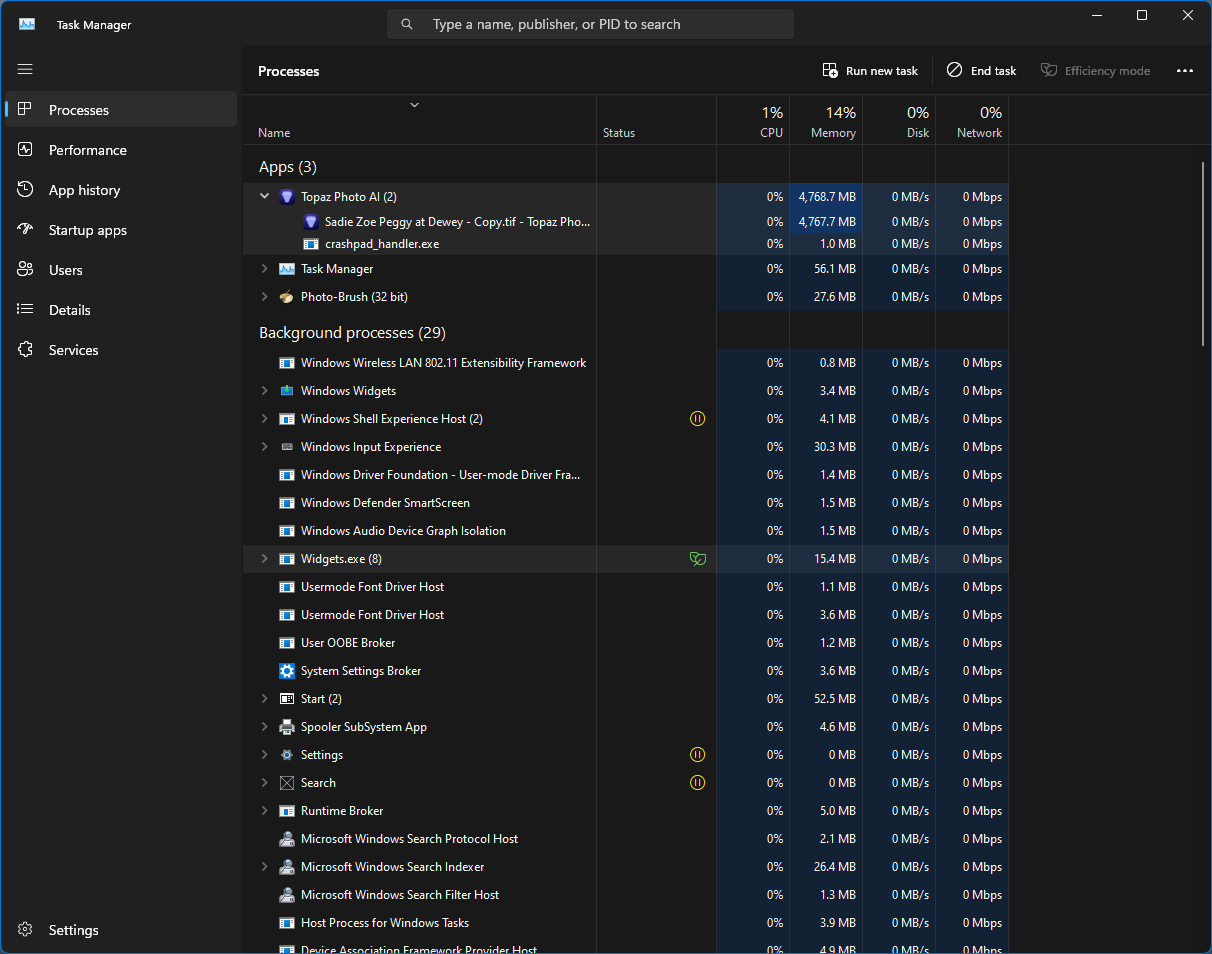Viewport: 1212px width, 954px height.
Task: Expand the Windows Input Experience row
Action: coord(264,447)
